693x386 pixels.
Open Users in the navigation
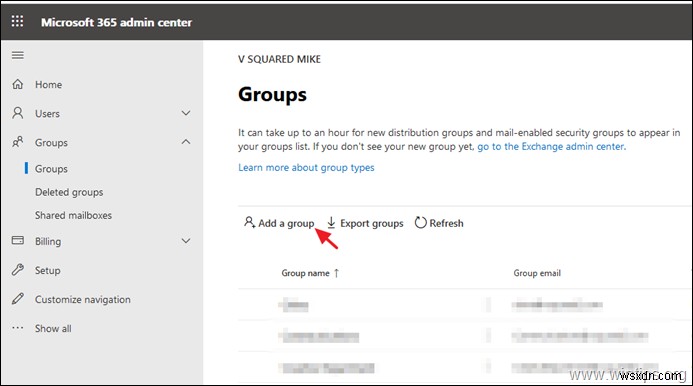pos(47,114)
